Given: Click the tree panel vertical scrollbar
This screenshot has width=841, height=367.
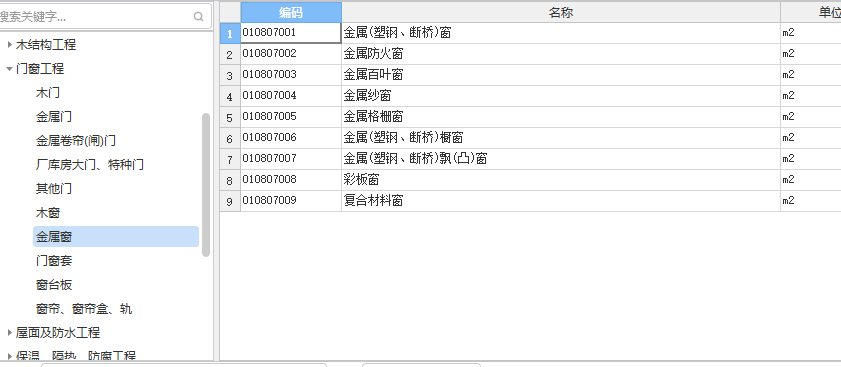Looking at the screenshot, I should coord(206,185).
